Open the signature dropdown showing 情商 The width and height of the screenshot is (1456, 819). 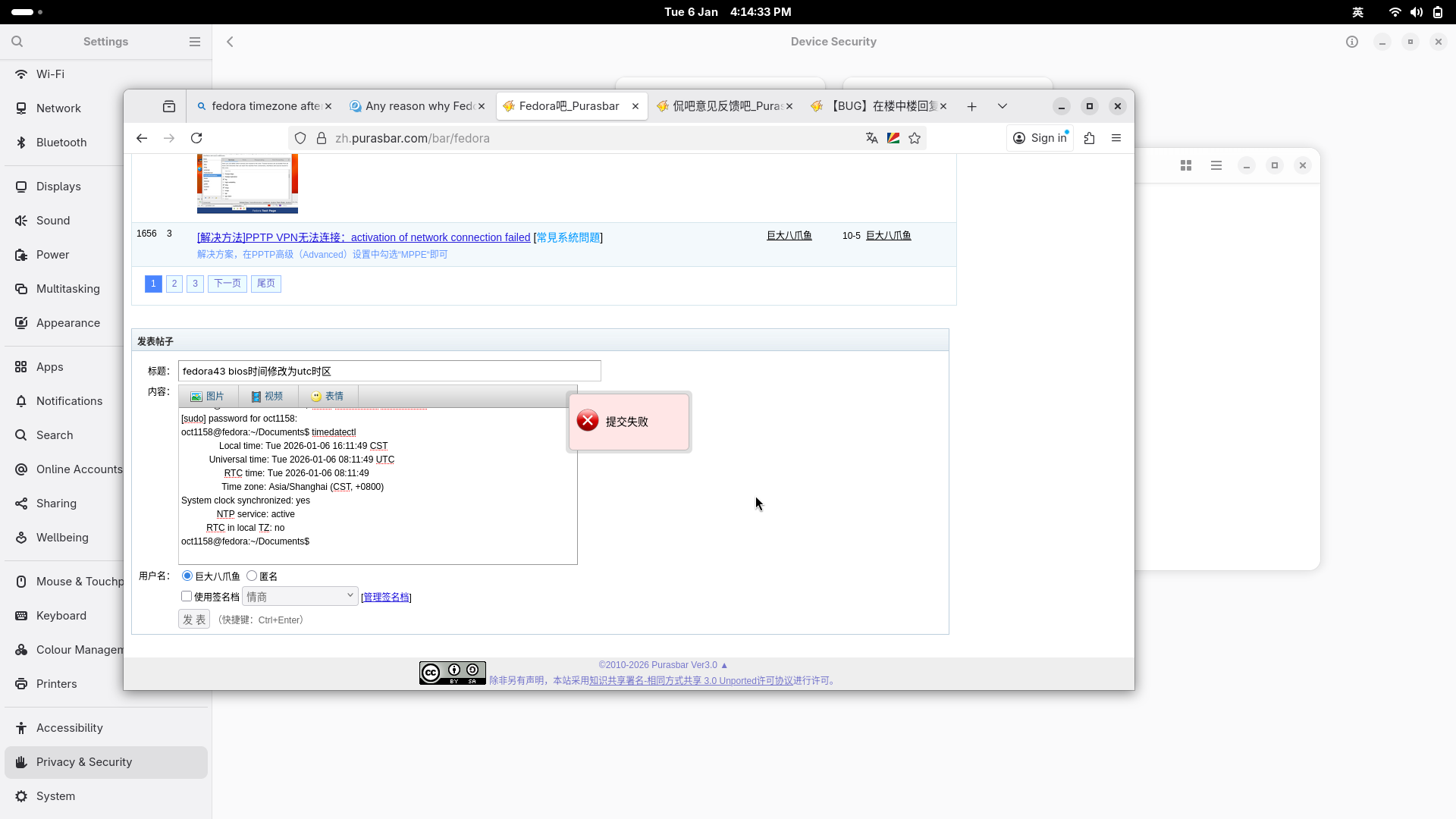(x=300, y=597)
